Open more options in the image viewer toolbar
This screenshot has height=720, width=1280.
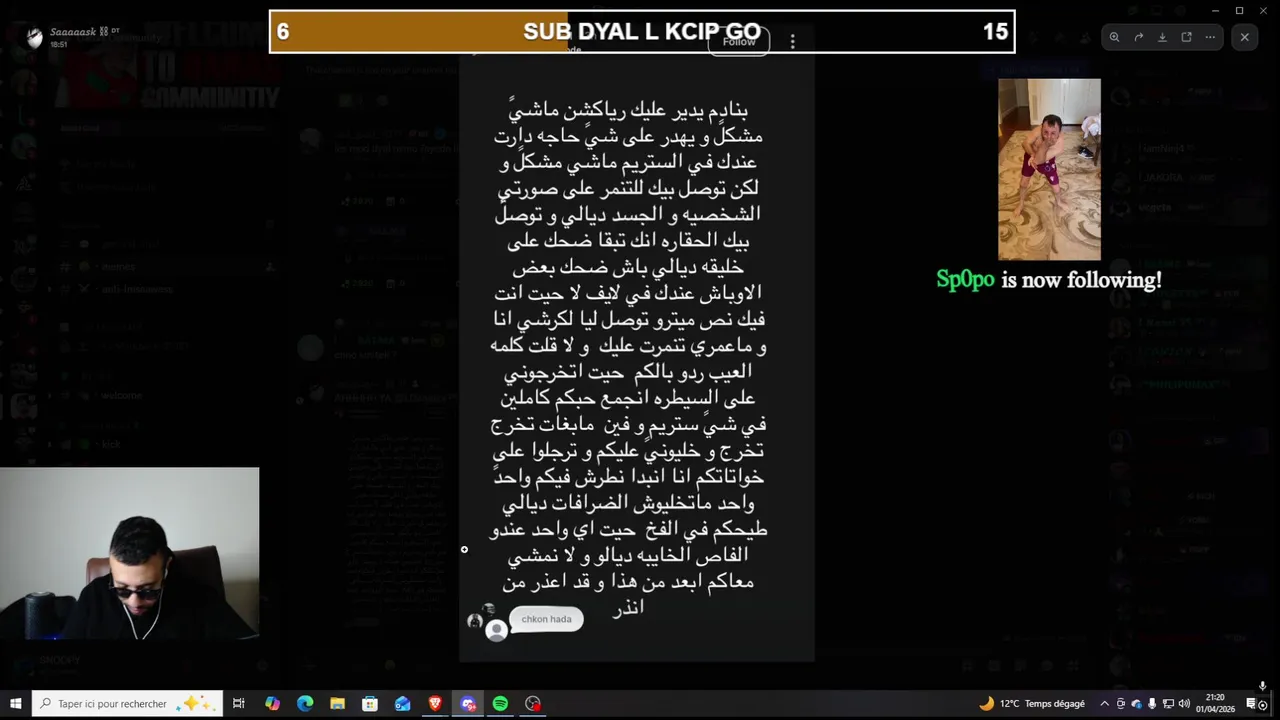(1210, 37)
